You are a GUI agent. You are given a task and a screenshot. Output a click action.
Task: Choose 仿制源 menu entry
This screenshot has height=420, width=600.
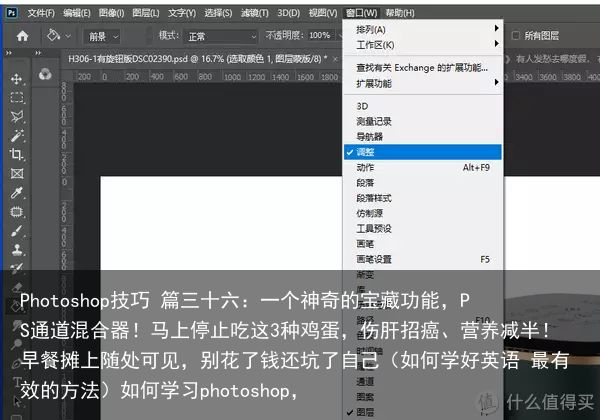[x=422, y=213]
